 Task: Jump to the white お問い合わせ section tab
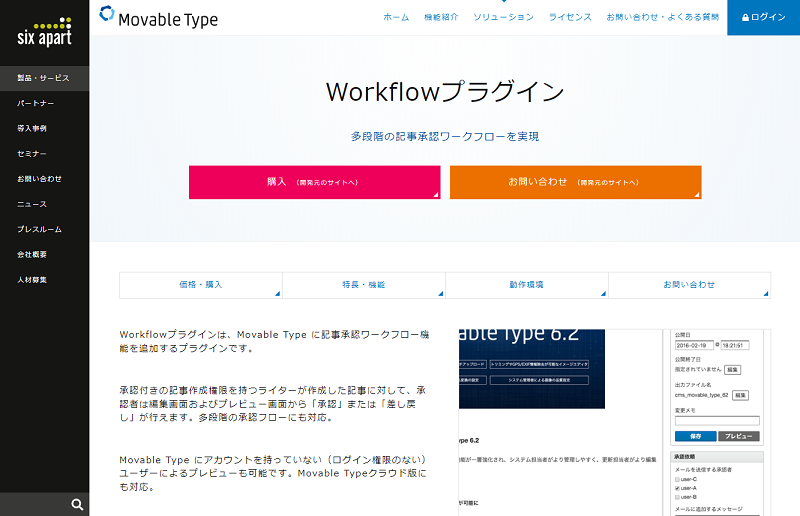click(x=689, y=285)
